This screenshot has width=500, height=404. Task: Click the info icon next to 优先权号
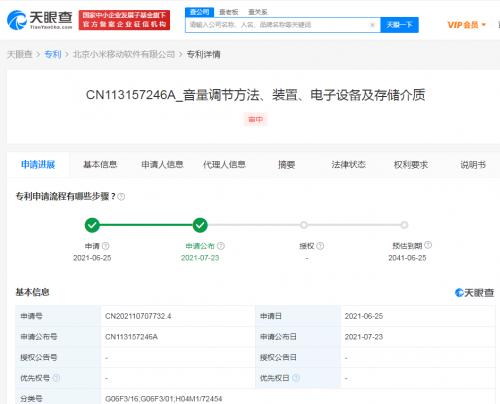57,378
